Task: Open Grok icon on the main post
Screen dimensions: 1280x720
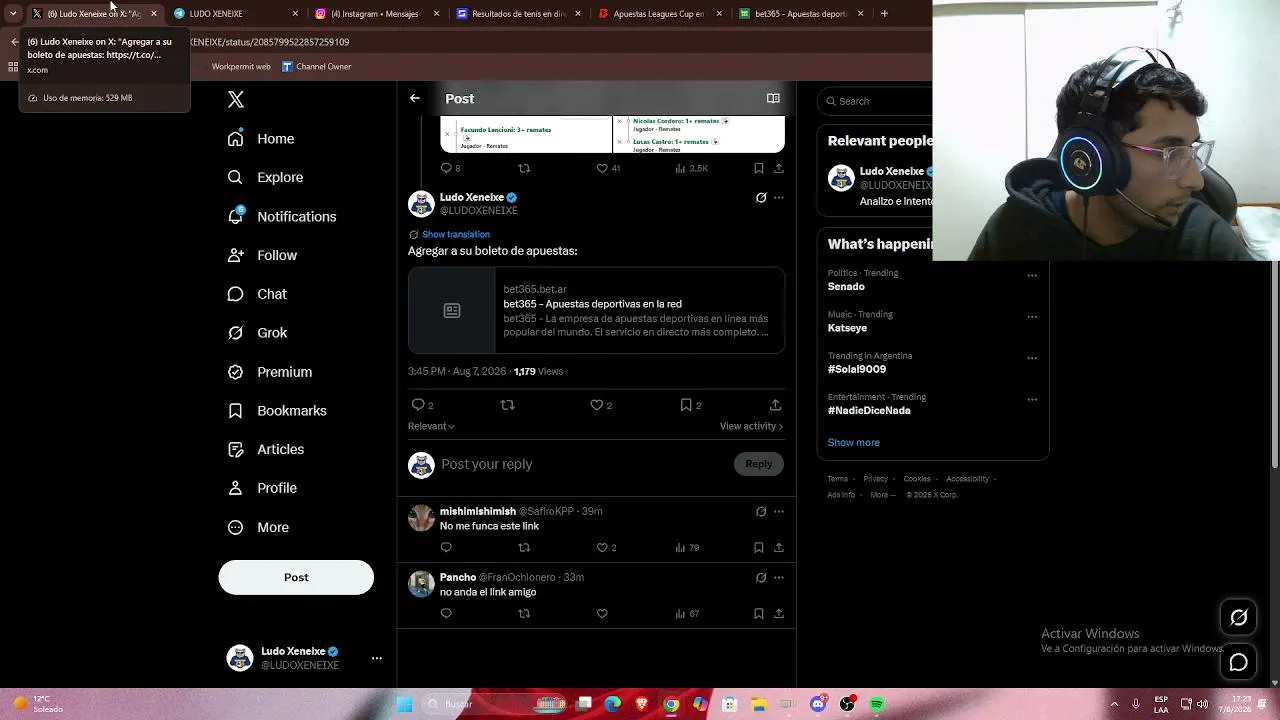Action: (761, 198)
